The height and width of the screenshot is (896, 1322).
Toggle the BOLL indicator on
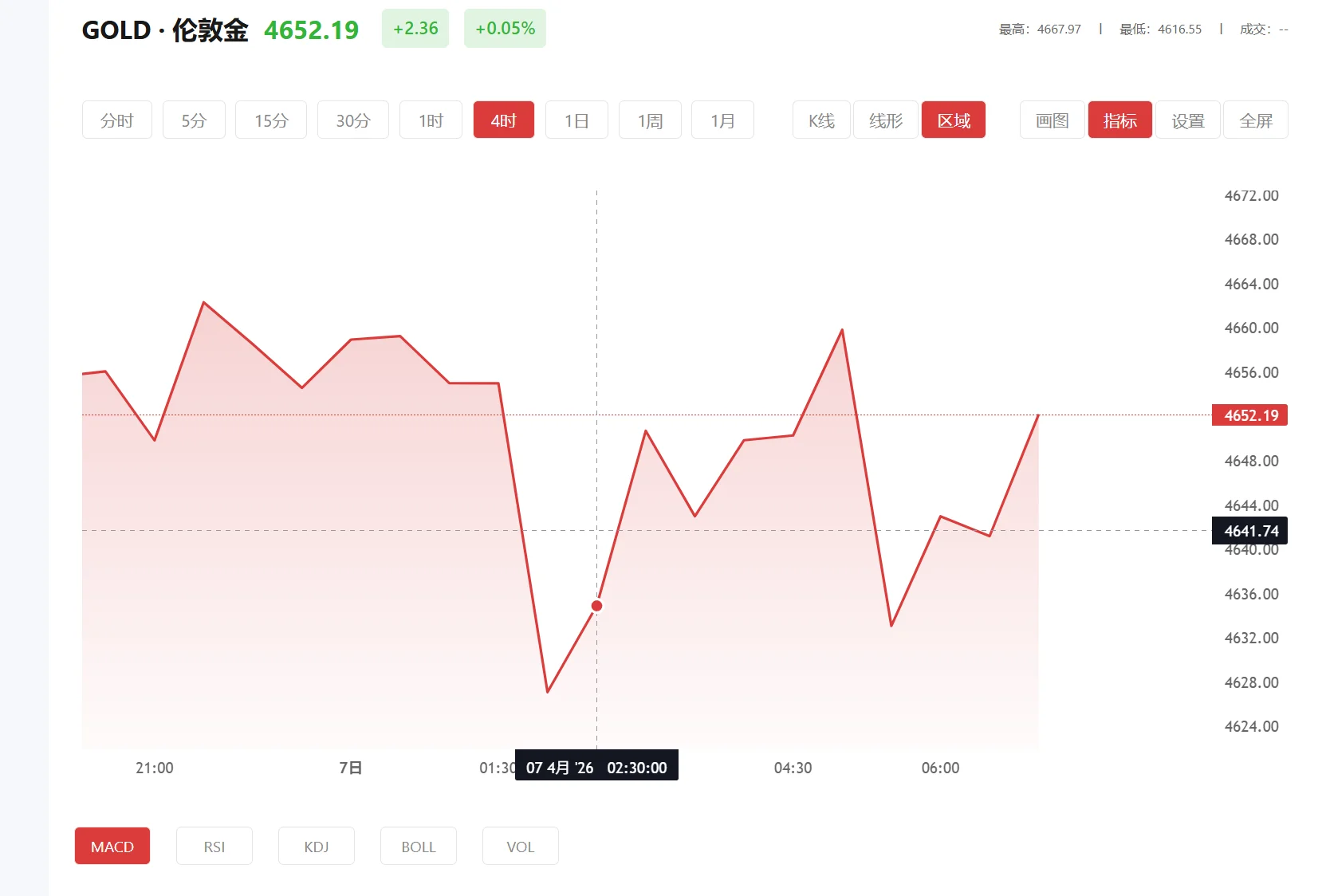coord(418,846)
